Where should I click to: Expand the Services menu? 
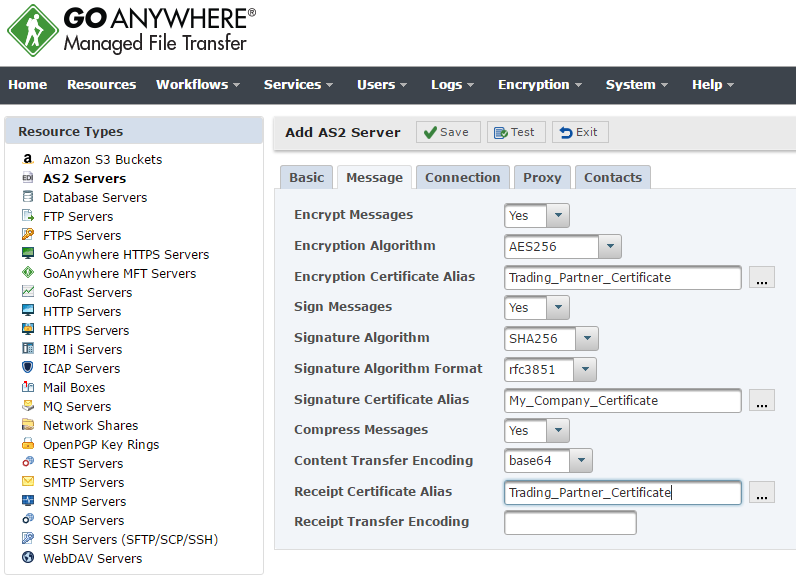click(x=298, y=85)
